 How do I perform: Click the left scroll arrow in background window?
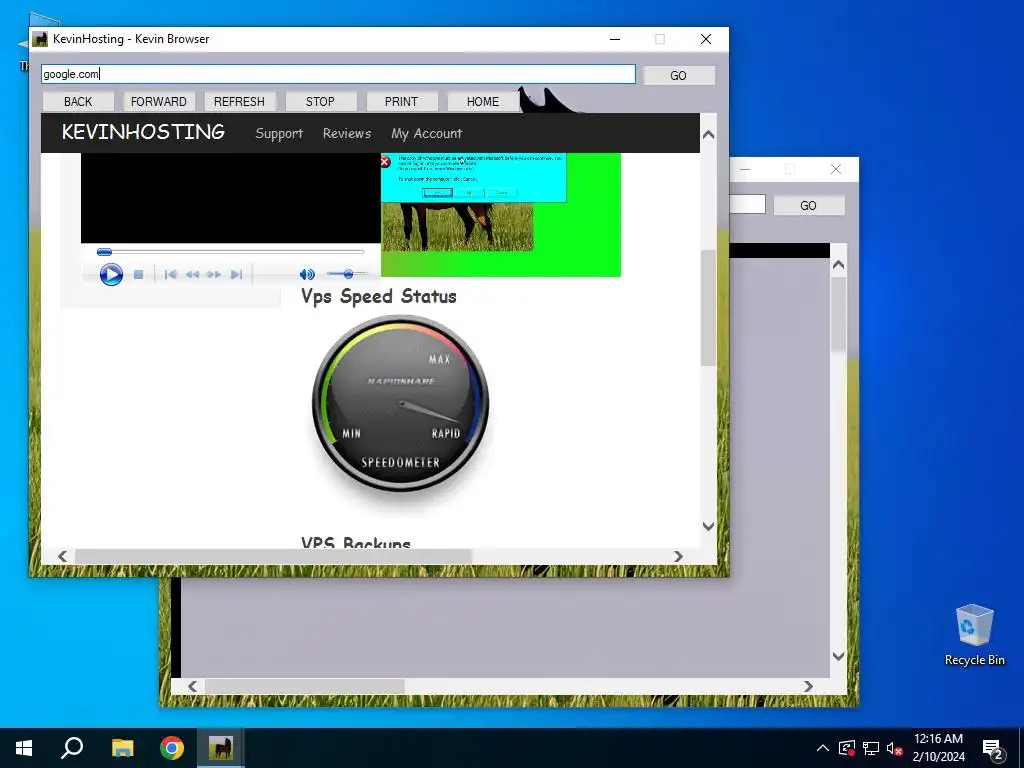click(x=192, y=686)
